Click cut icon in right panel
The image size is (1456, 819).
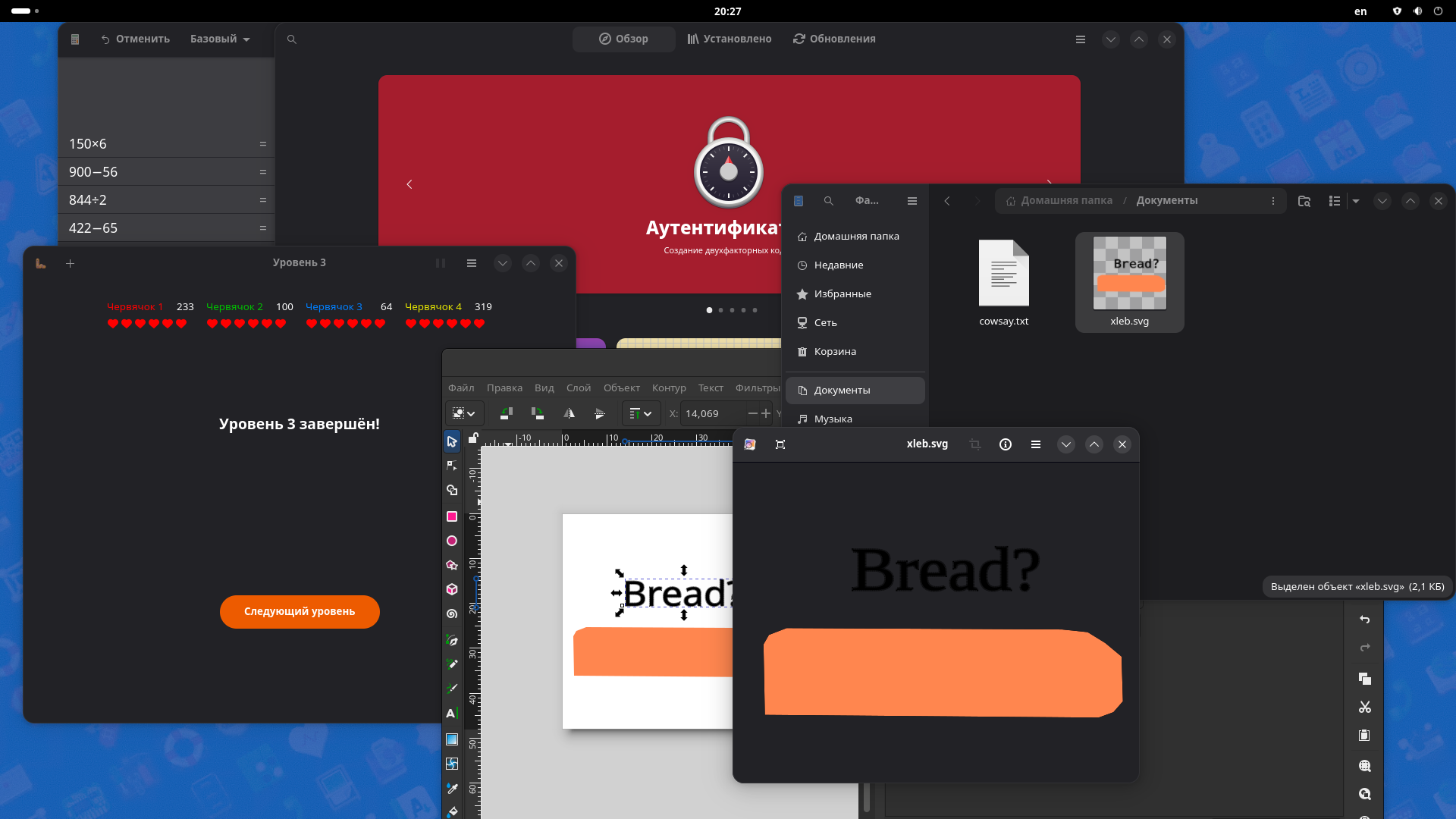point(1365,707)
